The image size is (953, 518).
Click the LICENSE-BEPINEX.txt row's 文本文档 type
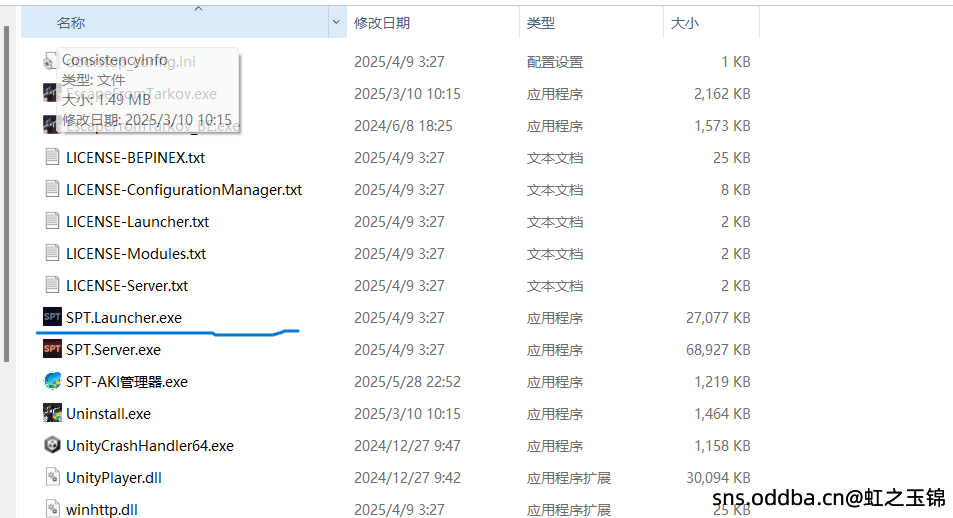click(x=555, y=158)
